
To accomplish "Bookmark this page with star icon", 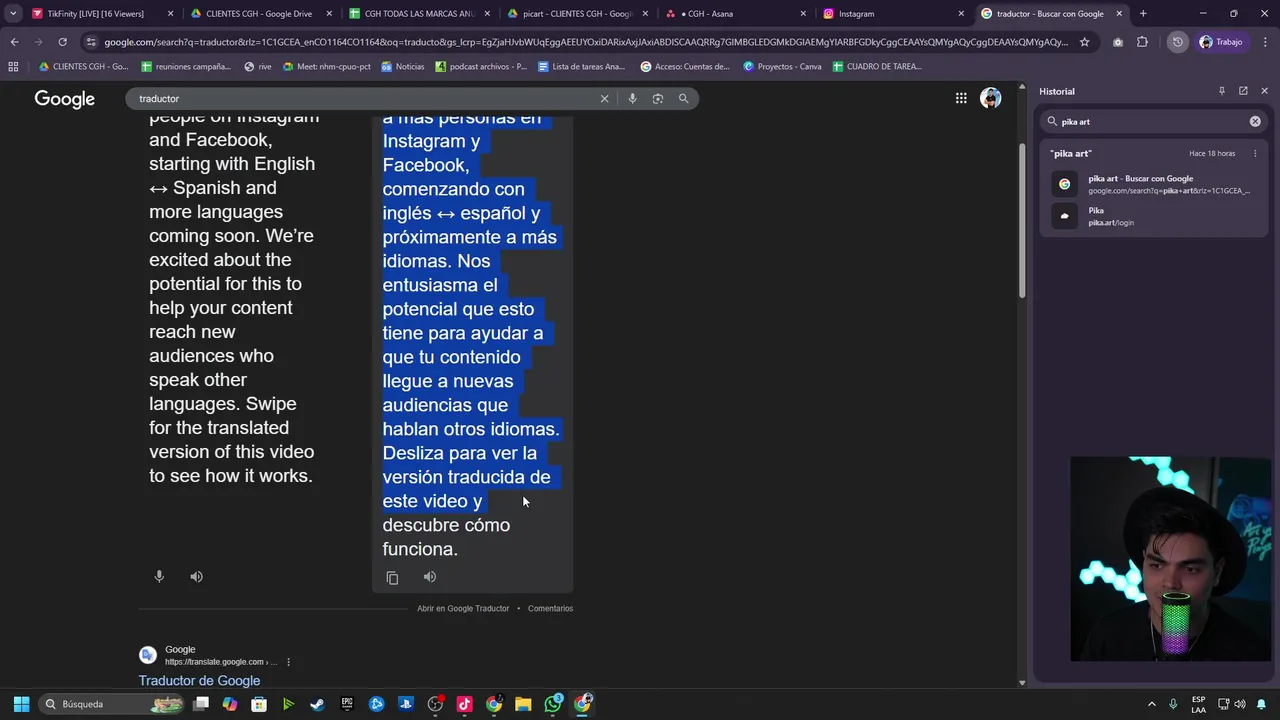I will [x=1084, y=42].
